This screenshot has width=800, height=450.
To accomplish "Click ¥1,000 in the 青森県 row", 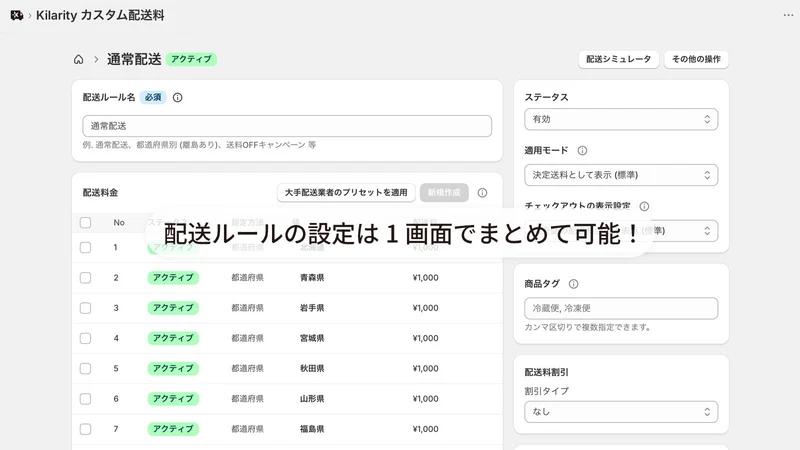I will pos(426,278).
